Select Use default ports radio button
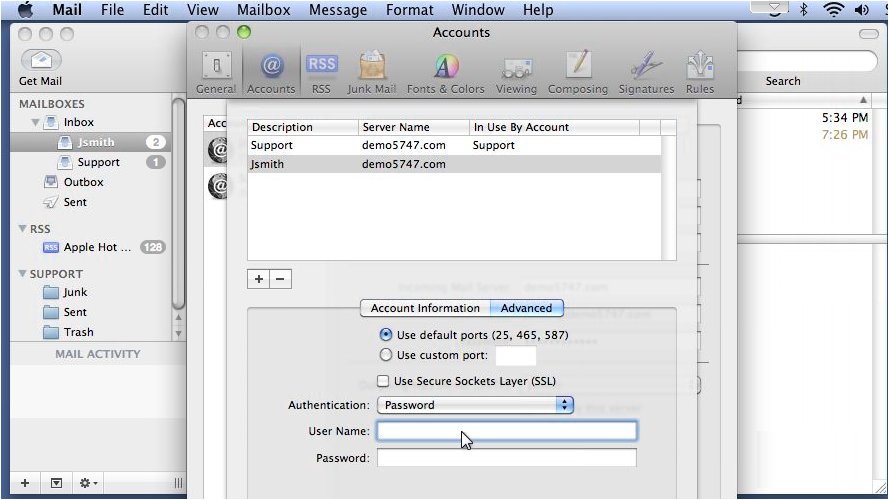 click(x=386, y=335)
